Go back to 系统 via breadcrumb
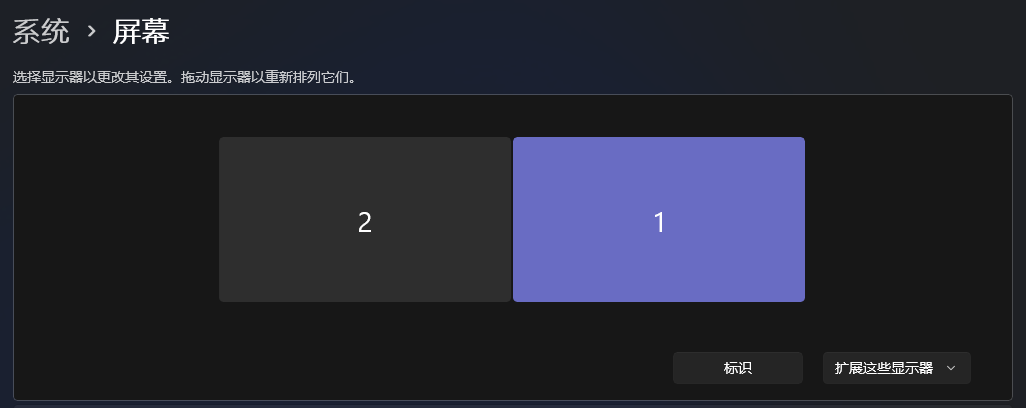This screenshot has width=1026, height=408. pos(41,31)
